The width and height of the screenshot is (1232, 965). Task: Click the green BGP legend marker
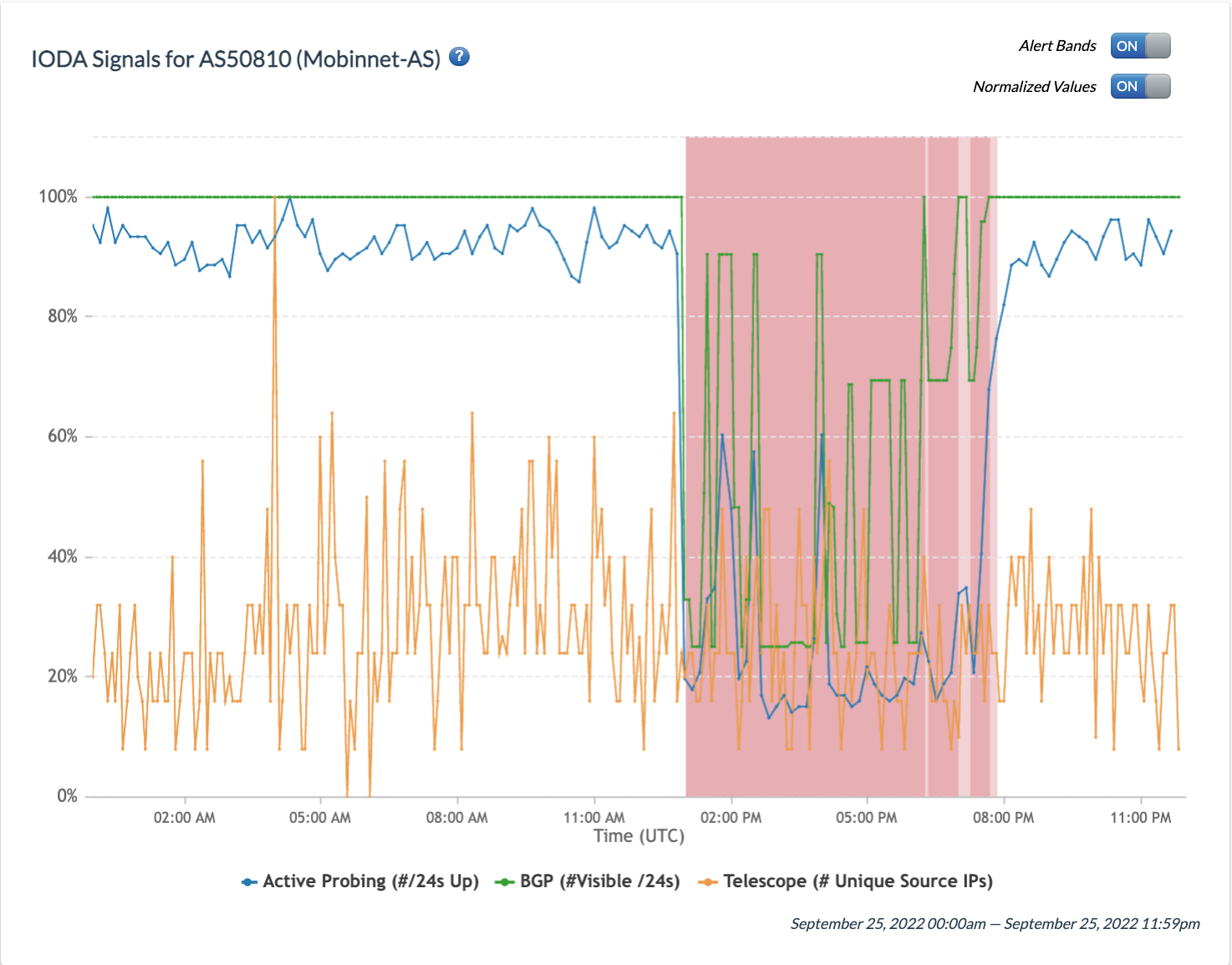click(504, 882)
